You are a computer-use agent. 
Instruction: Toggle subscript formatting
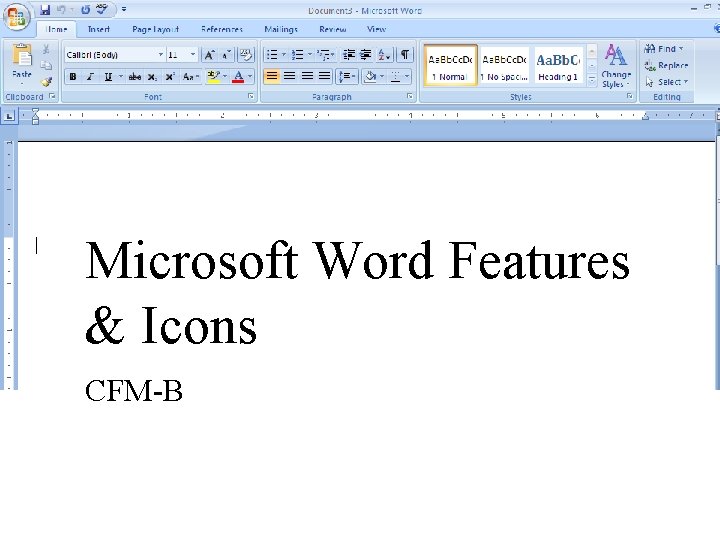tap(152, 77)
